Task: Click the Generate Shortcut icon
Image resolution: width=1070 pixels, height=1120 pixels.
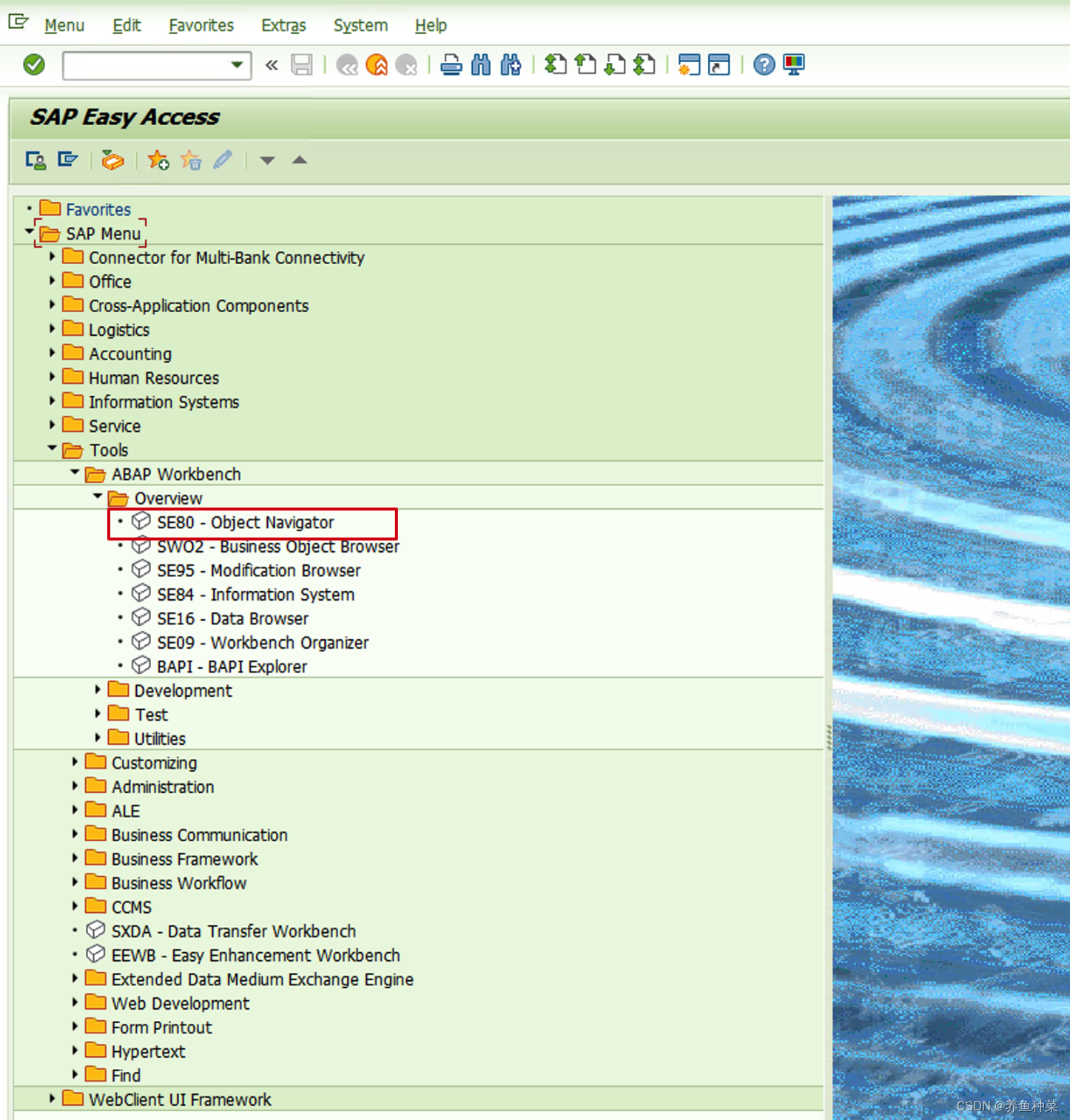Action: [719, 65]
